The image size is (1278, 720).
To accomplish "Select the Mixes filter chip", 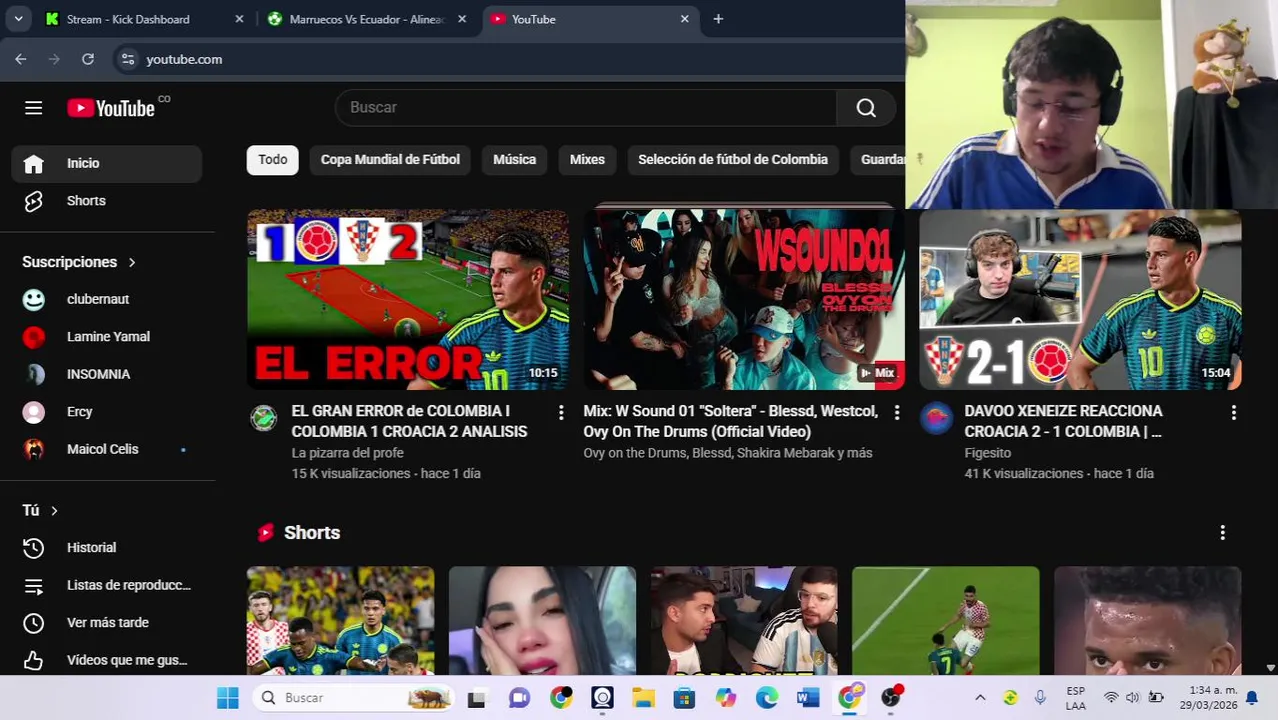I will [587, 160].
